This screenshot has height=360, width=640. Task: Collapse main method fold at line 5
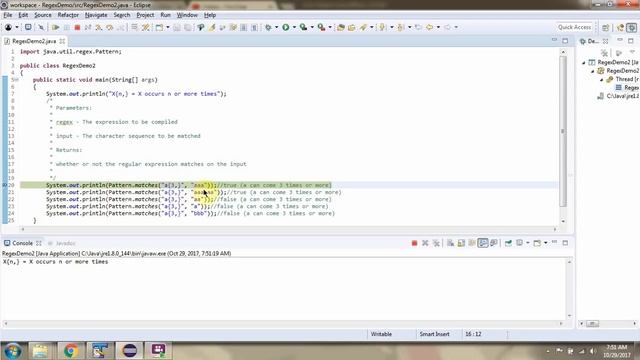[17, 80]
